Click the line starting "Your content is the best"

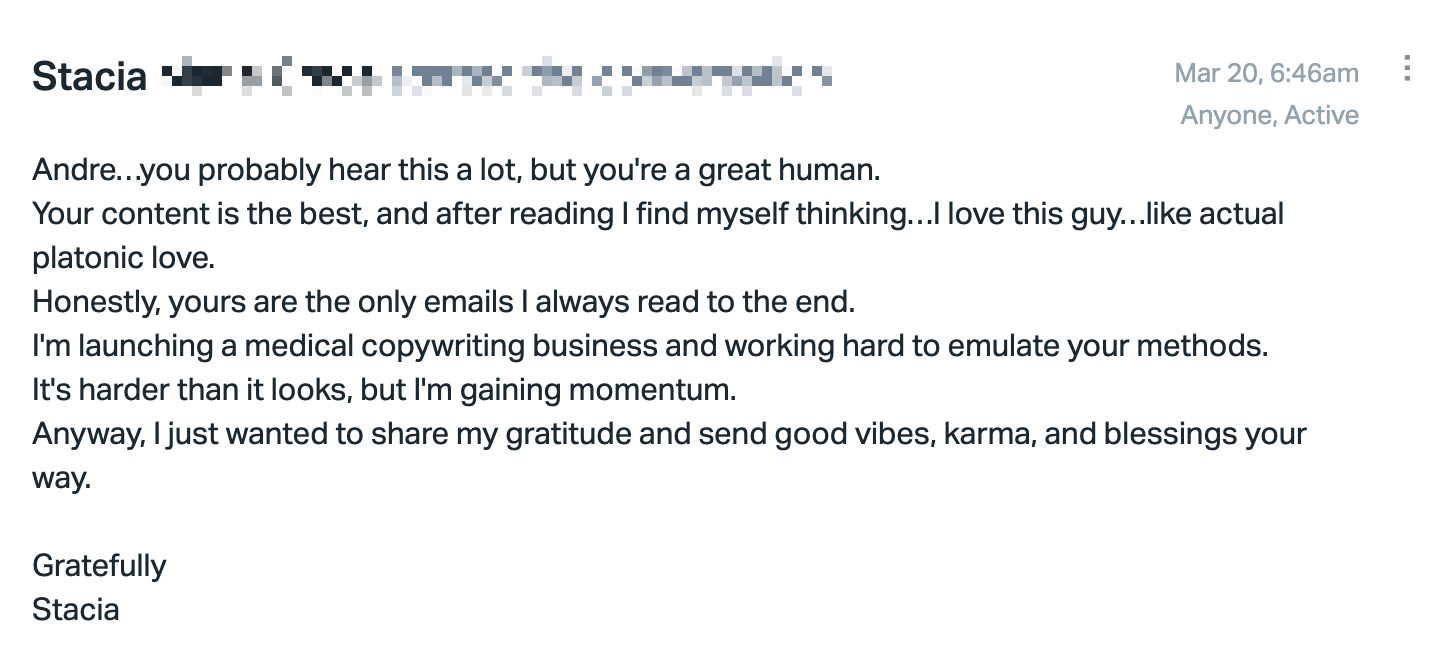(658, 214)
